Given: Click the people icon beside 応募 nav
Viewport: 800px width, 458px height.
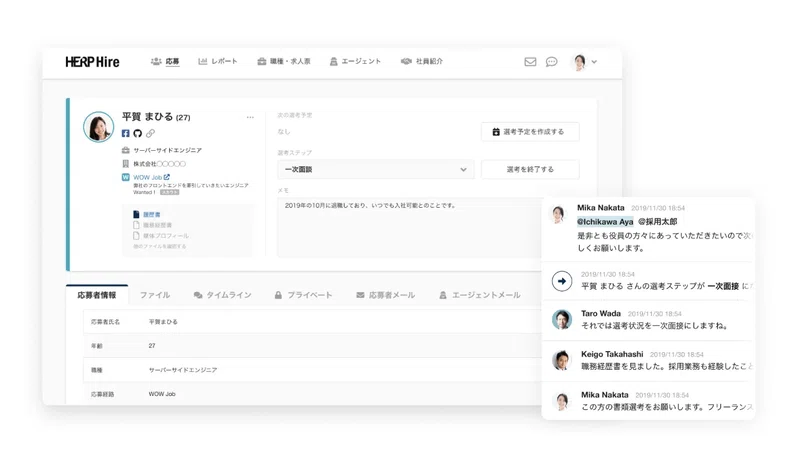Looking at the screenshot, I should [x=156, y=61].
